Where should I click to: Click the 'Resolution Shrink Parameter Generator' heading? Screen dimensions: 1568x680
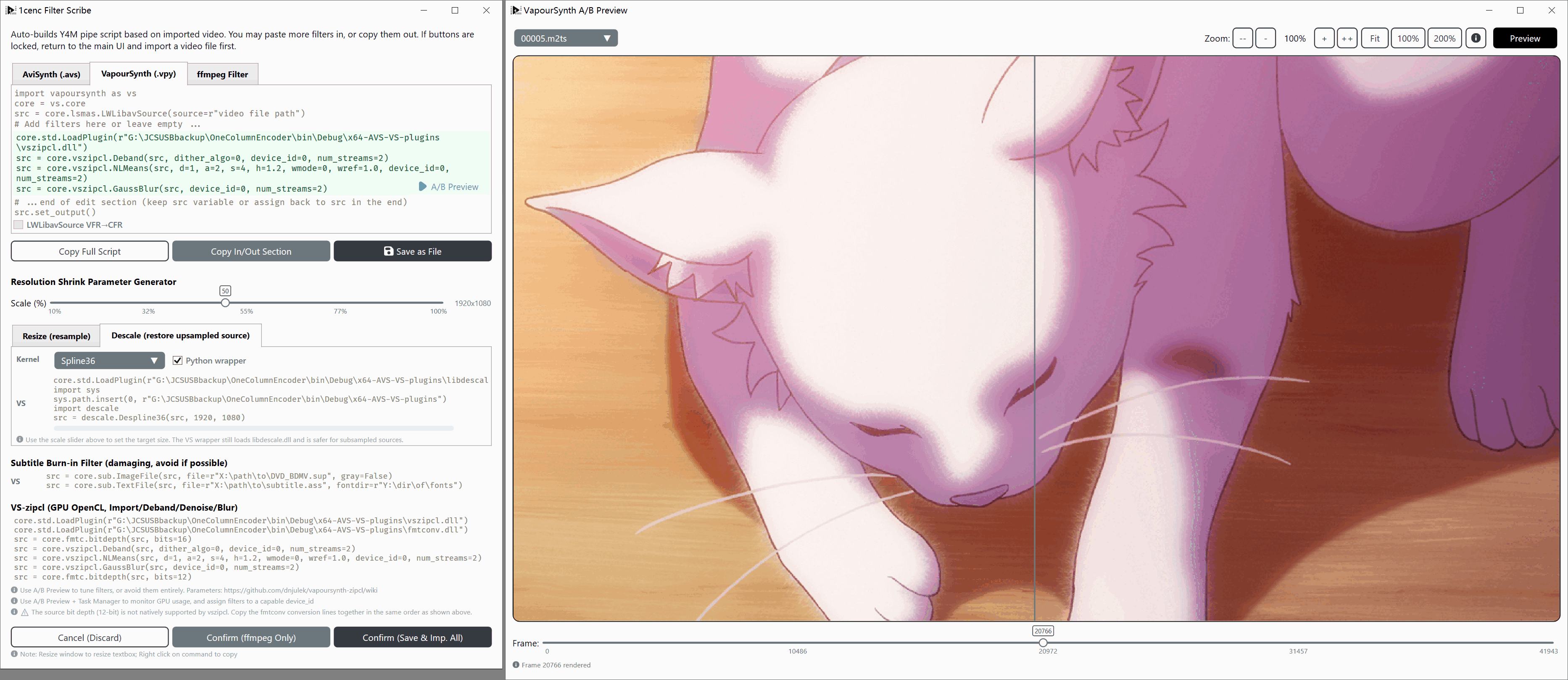94,282
